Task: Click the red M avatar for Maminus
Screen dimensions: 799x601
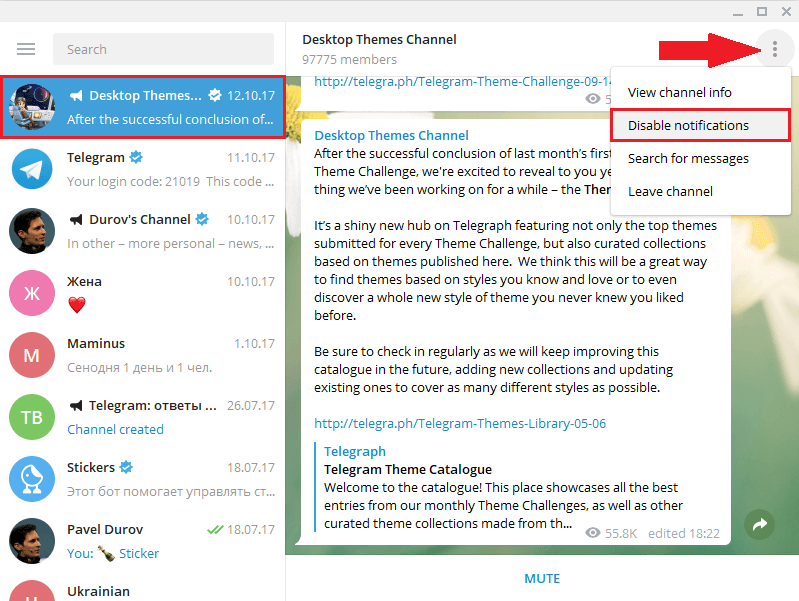Action: point(32,355)
